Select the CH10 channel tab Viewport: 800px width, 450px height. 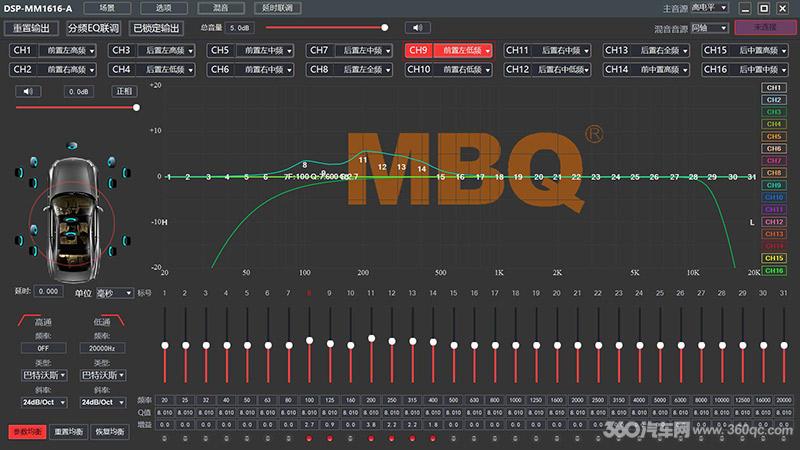click(419, 69)
